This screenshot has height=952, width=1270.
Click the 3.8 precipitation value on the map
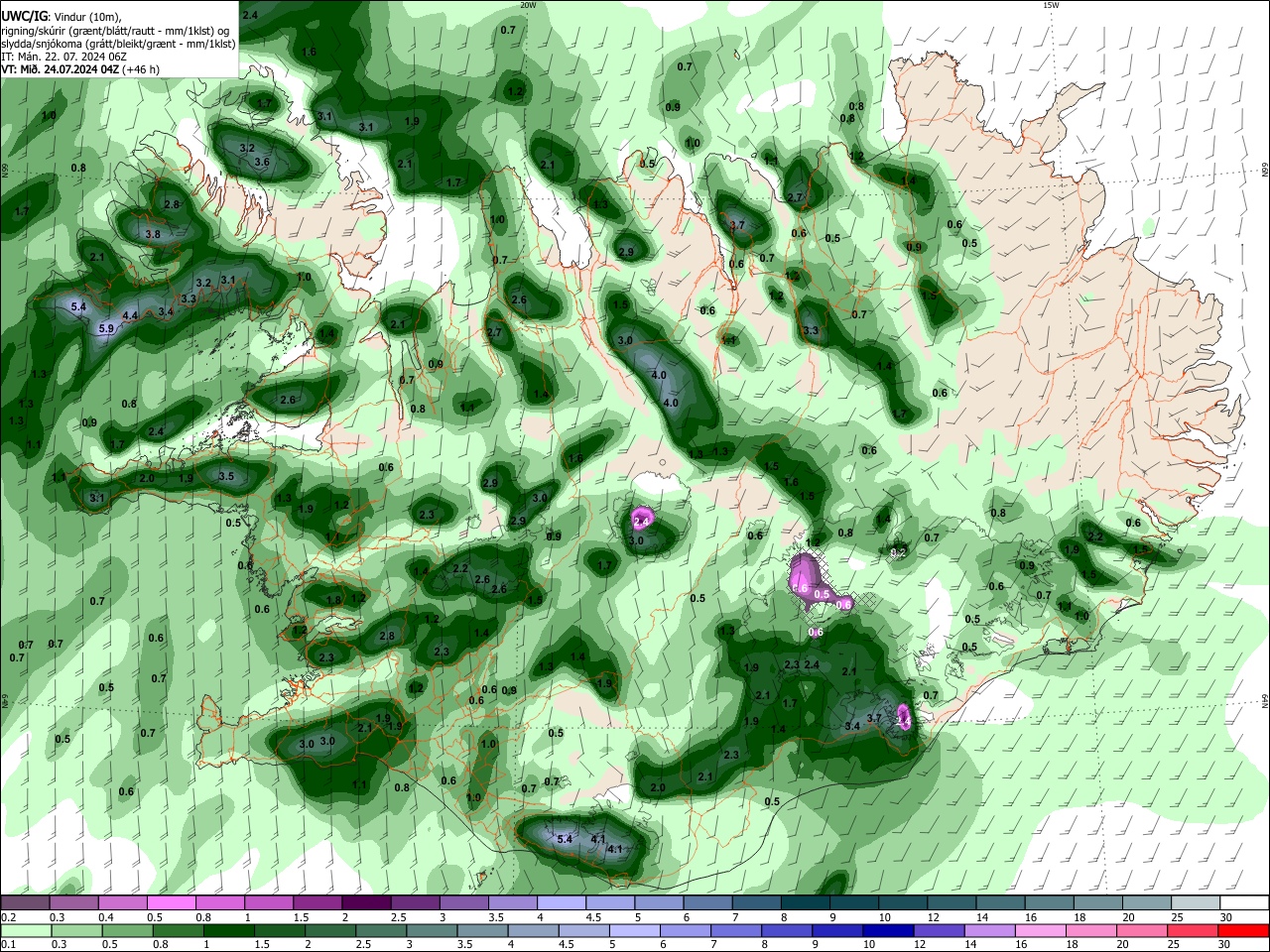click(x=153, y=234)
